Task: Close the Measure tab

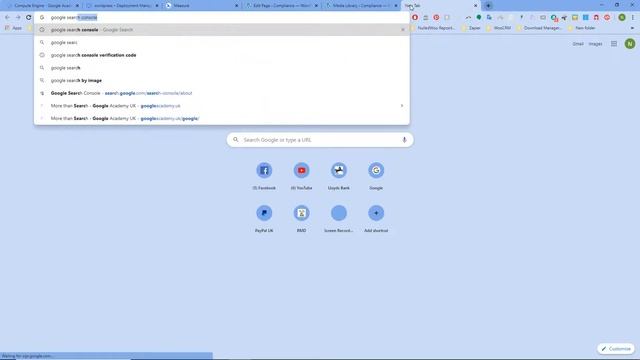Action: tap(236, 6)
